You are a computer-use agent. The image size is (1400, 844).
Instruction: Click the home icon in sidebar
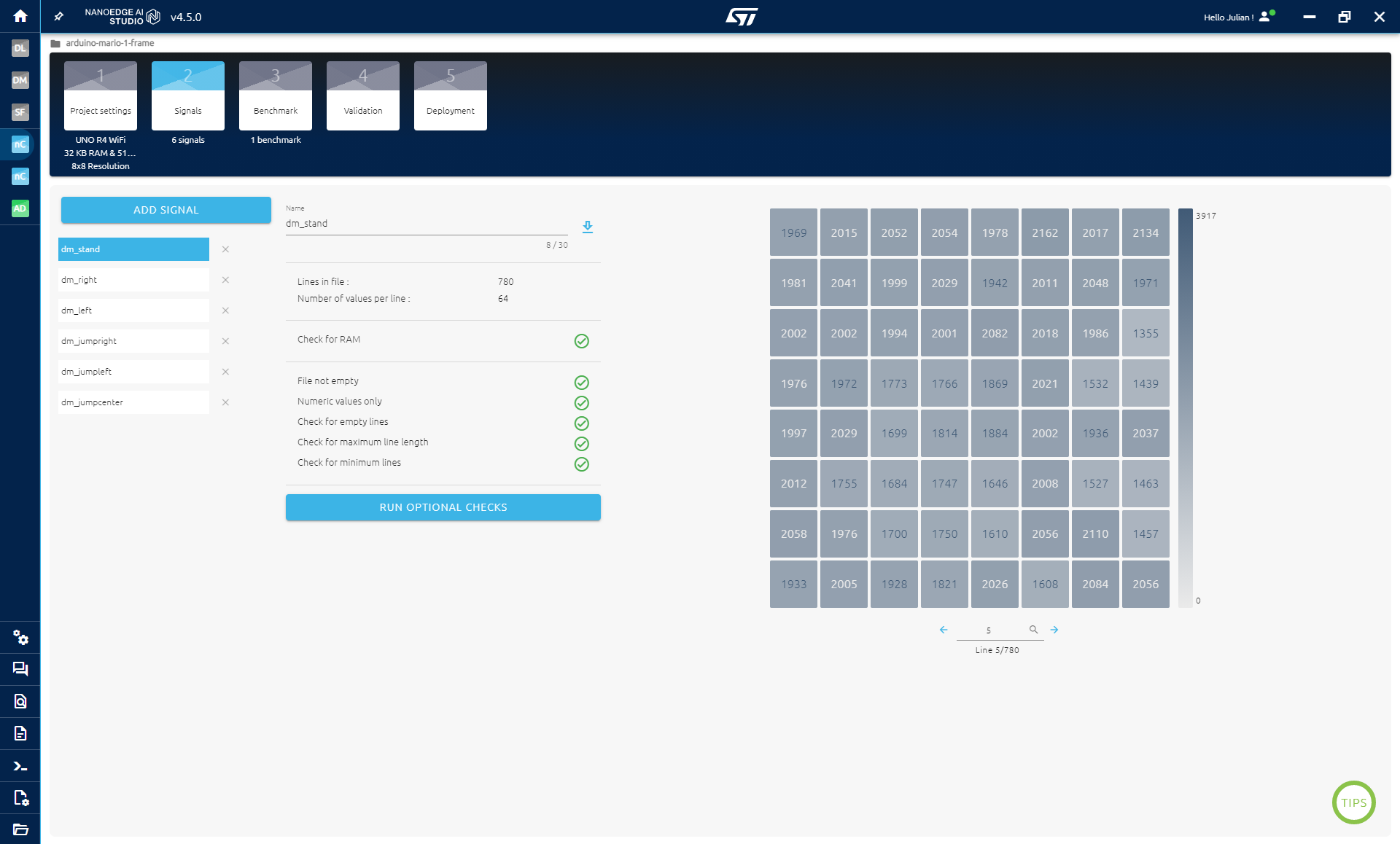click(x=20, y=16)
